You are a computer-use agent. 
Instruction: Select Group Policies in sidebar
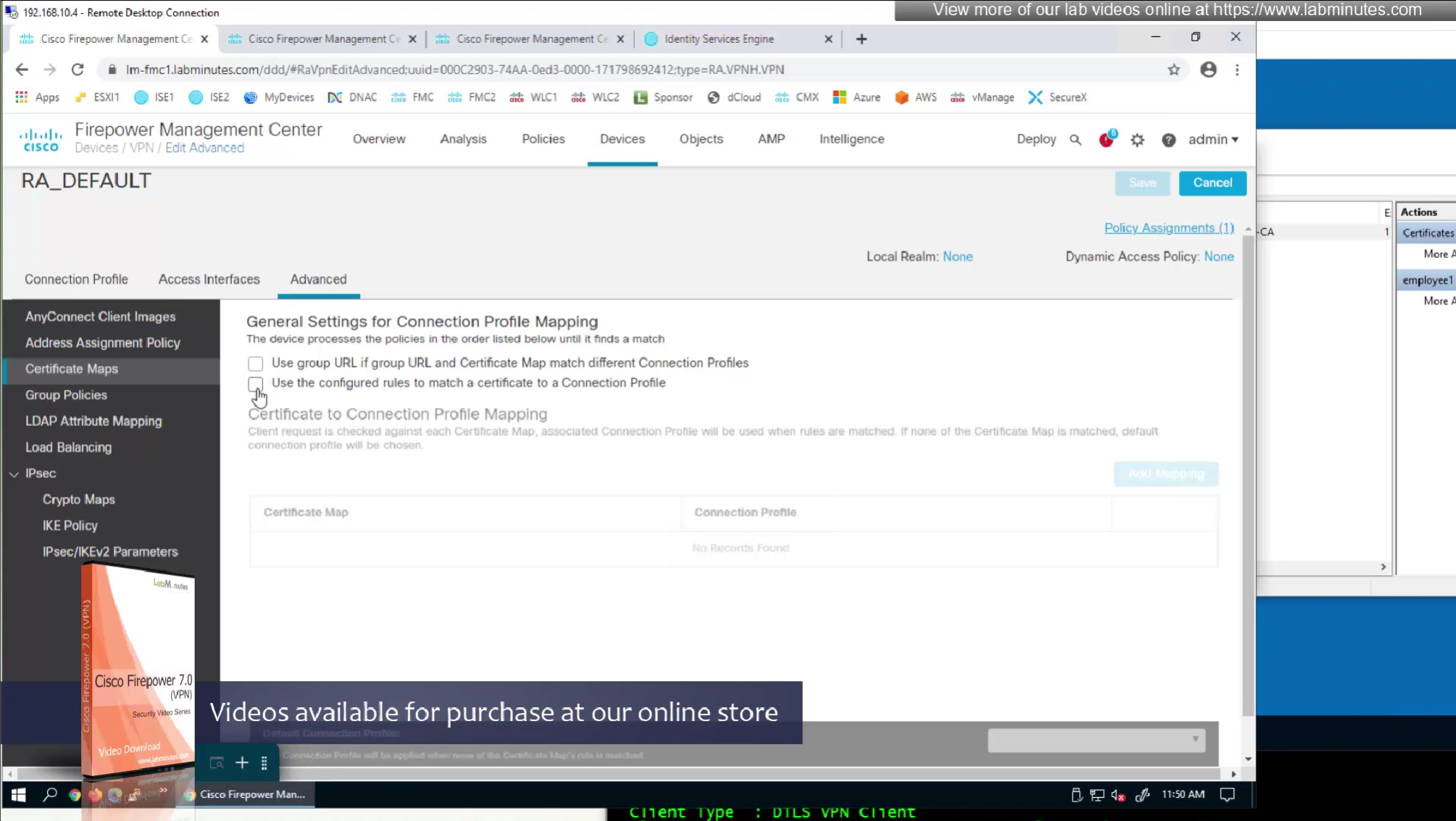click(66, 395)
